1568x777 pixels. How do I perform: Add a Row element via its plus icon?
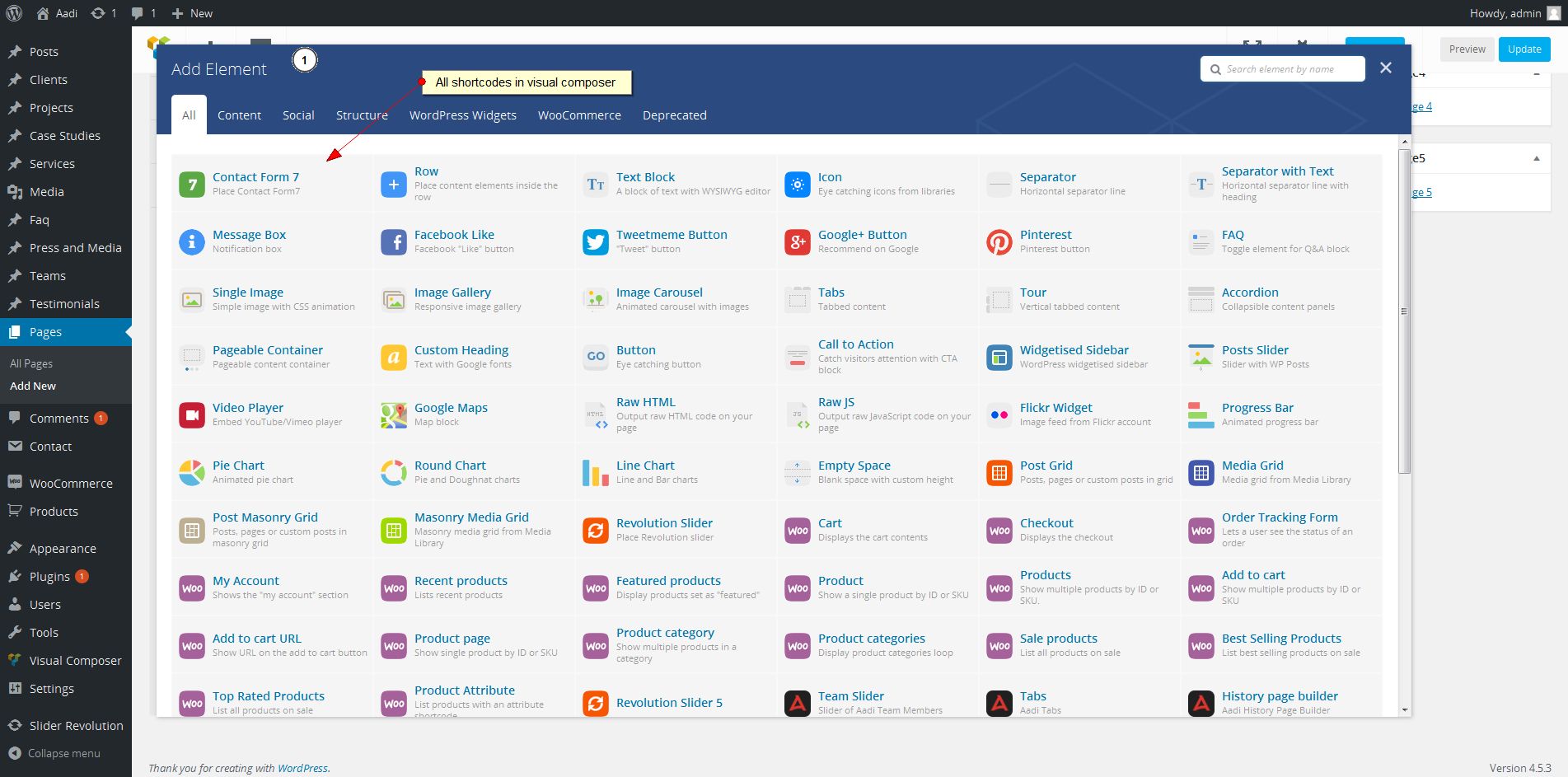[394, 184]
